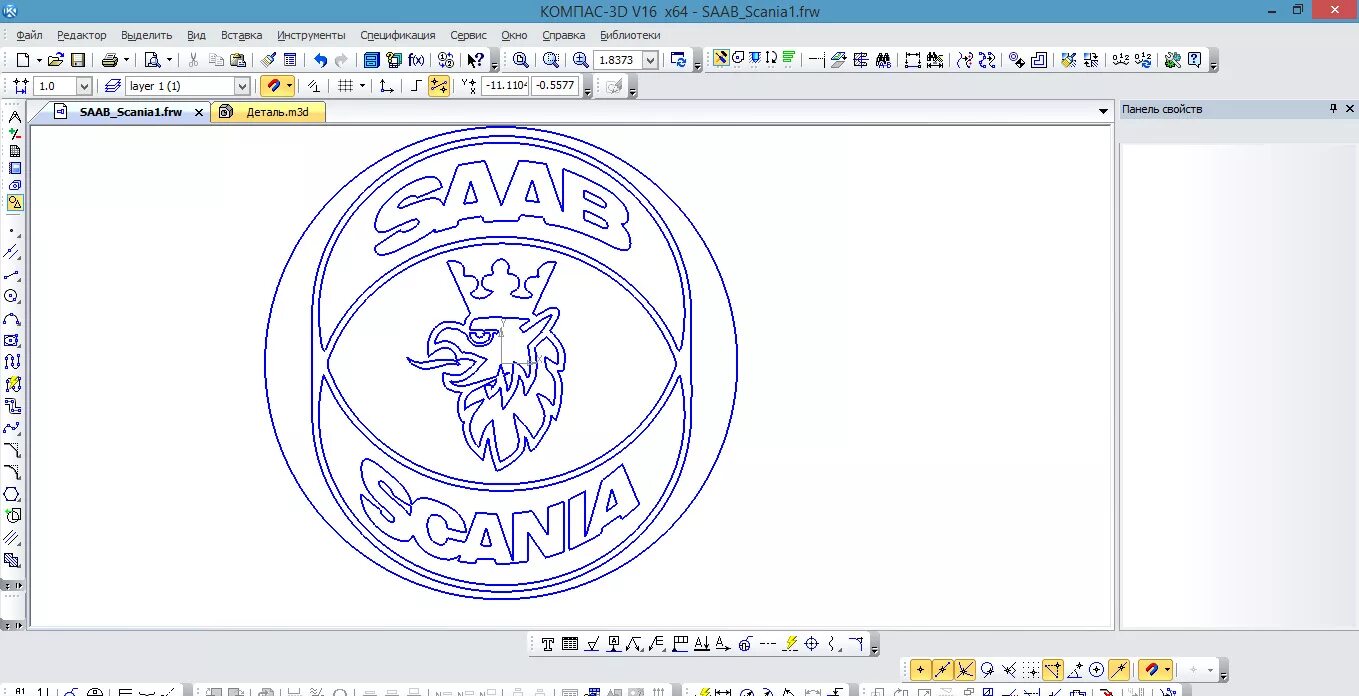Zoom in using the magnifier plus icon
The height and width of the screenshot is (696, 1359).
(580, 60)
